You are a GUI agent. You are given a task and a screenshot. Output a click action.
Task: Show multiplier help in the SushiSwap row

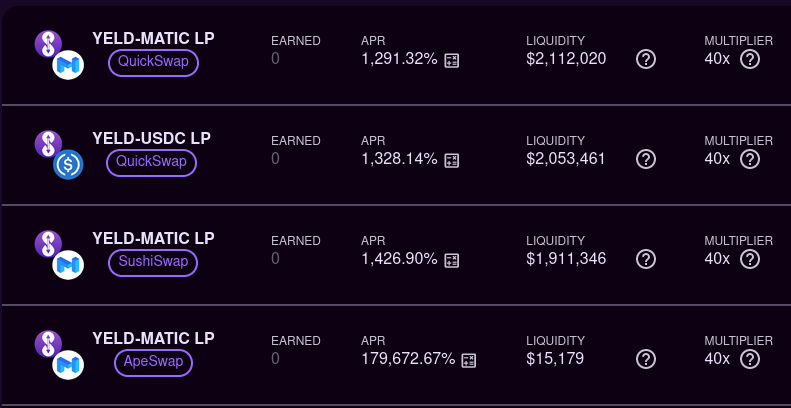750,259
